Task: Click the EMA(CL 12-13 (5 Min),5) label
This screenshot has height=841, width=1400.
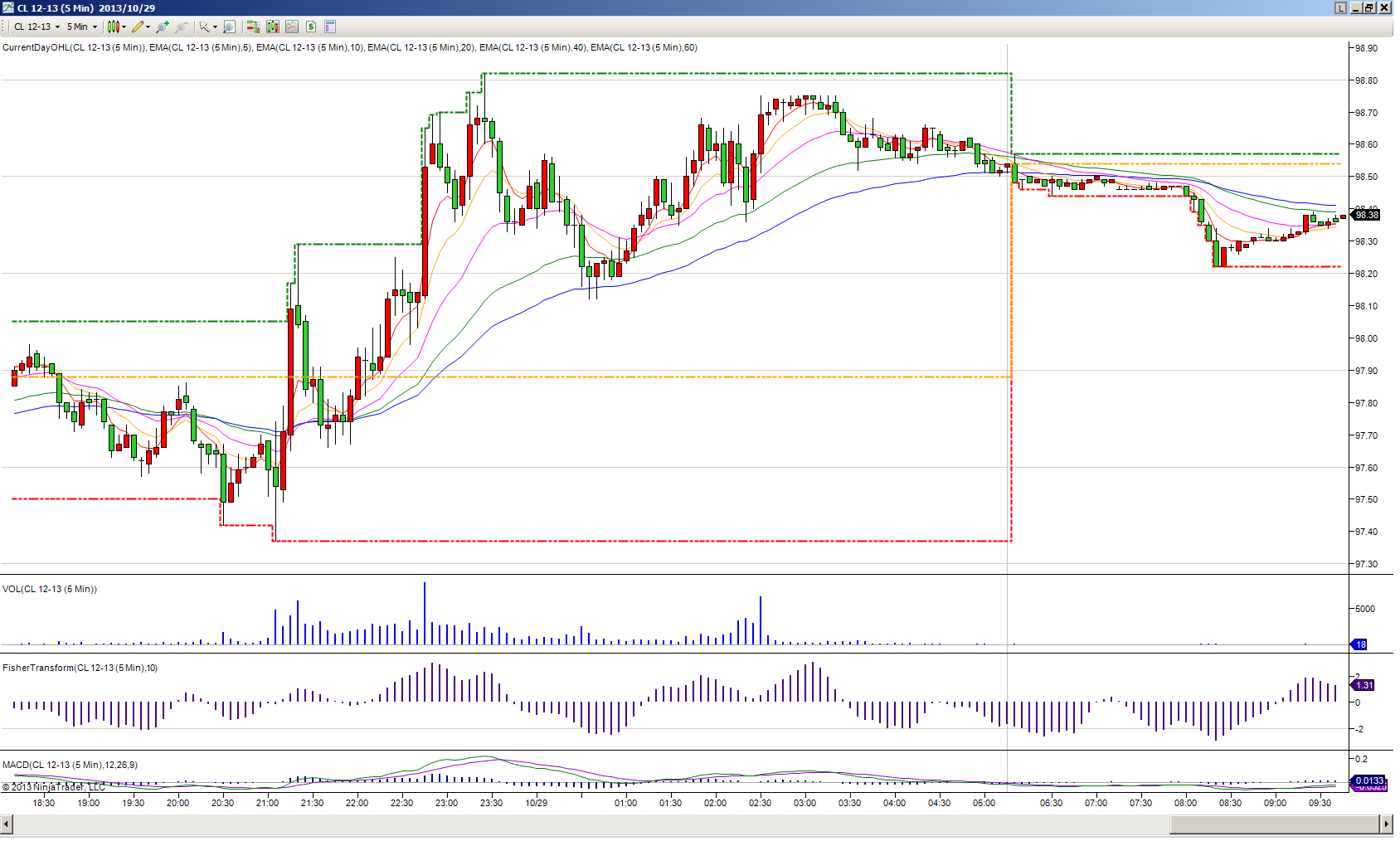Action: pos(200,47)
